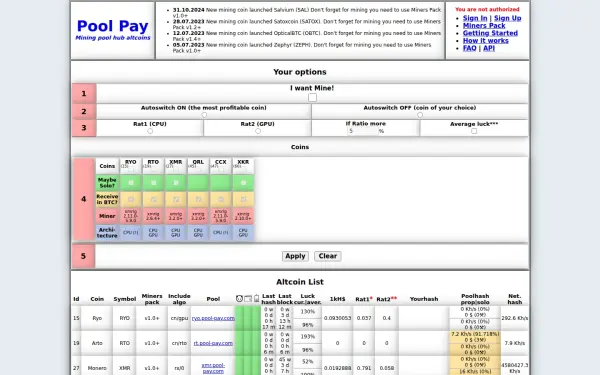Click the 'Miners pack' column header
The width and height of the screenshot is (600, 375).
click(x=152, y=299)
